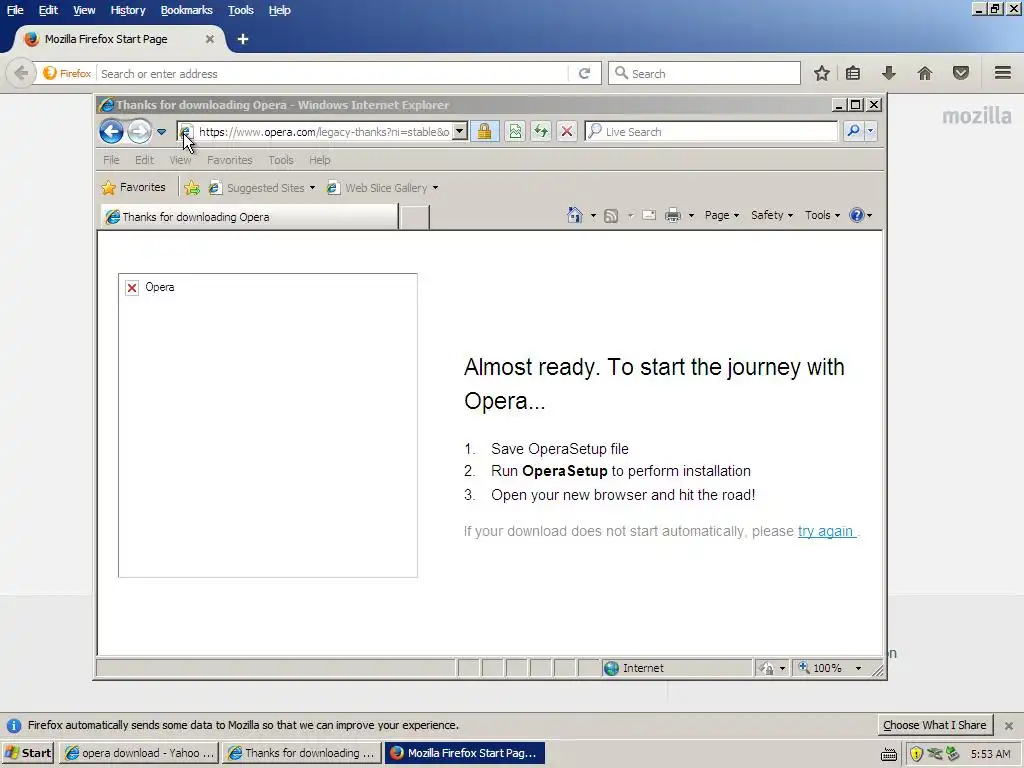Image resolution: width=1024 pixels, height=768 pixels.
Task: Click security shield tray icon
Action: [x=917, y=754]
